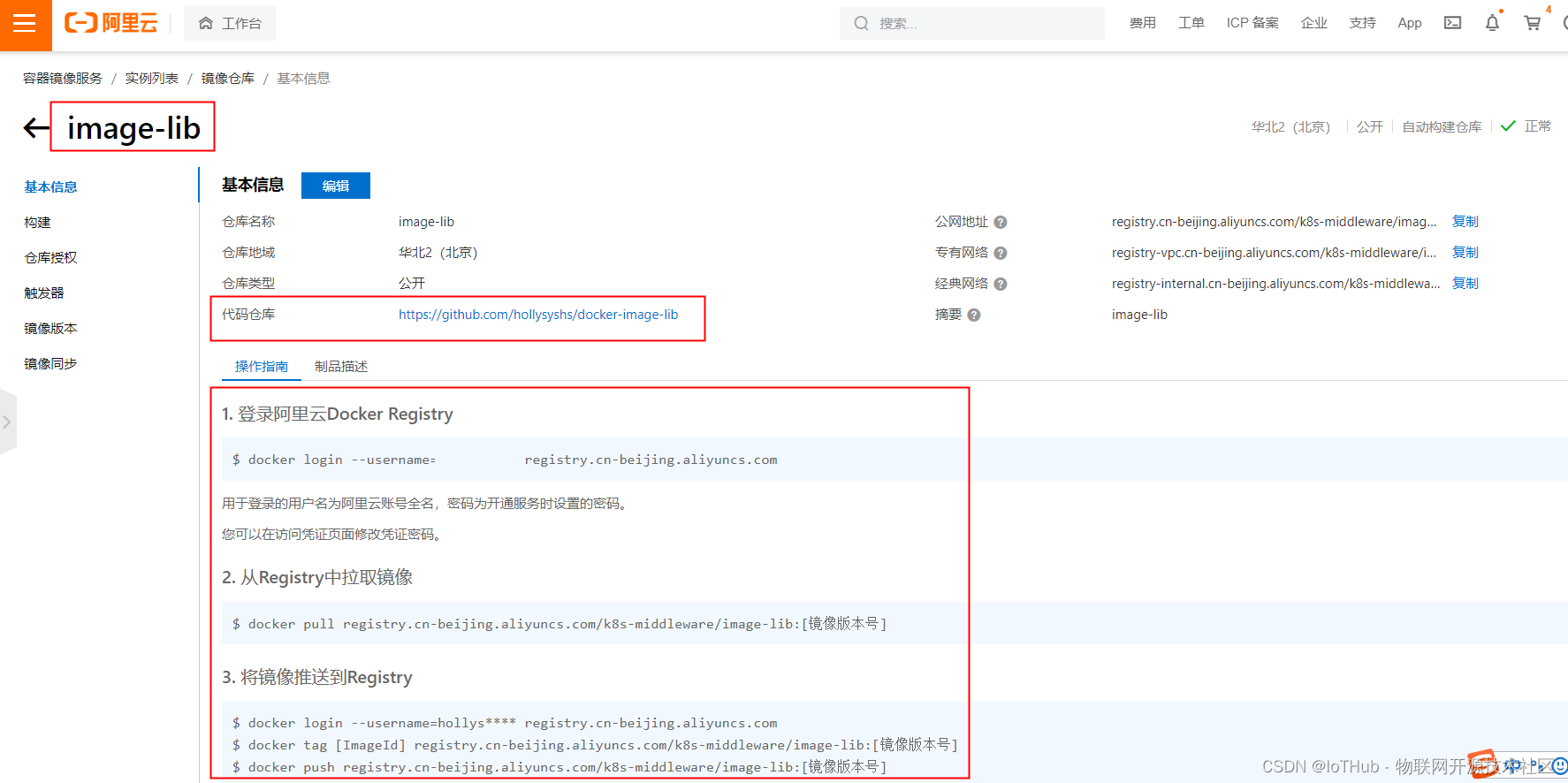Click the help icon next to 专有网络
Screen dimensions: 1568x783
click(1001, 254)
